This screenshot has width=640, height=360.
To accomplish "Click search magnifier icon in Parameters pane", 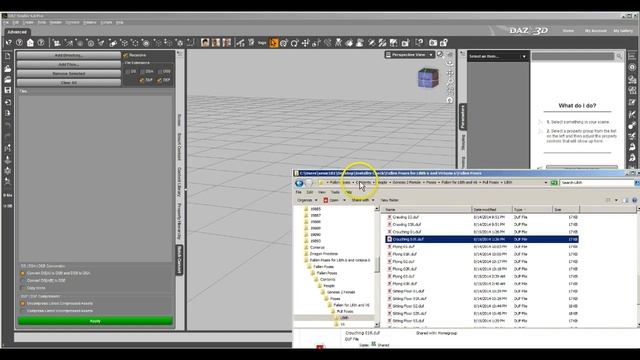I will pos(619,56).
